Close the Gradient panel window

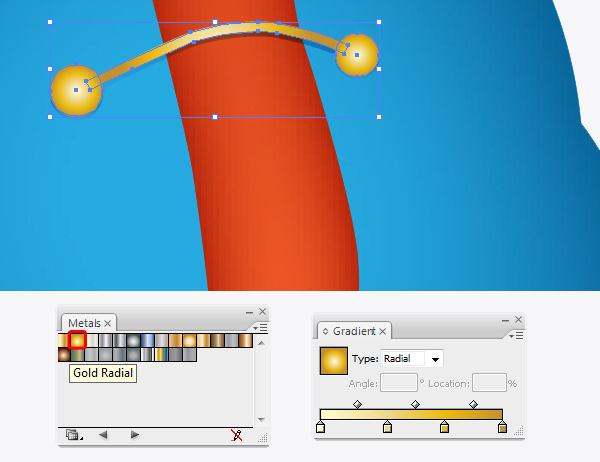click(x=518, y=319)
